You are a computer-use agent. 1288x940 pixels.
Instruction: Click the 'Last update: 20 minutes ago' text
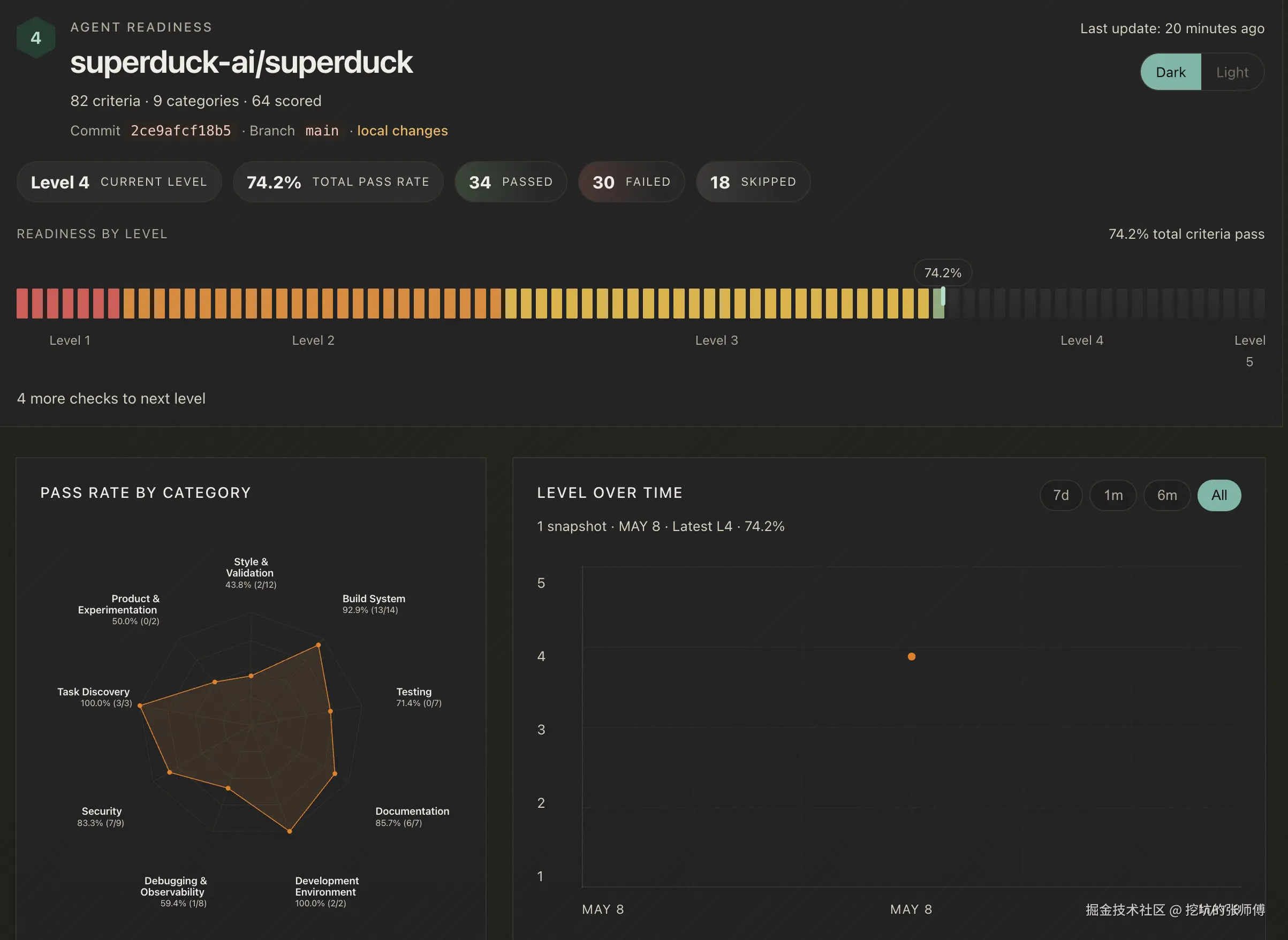[1172, 28]
